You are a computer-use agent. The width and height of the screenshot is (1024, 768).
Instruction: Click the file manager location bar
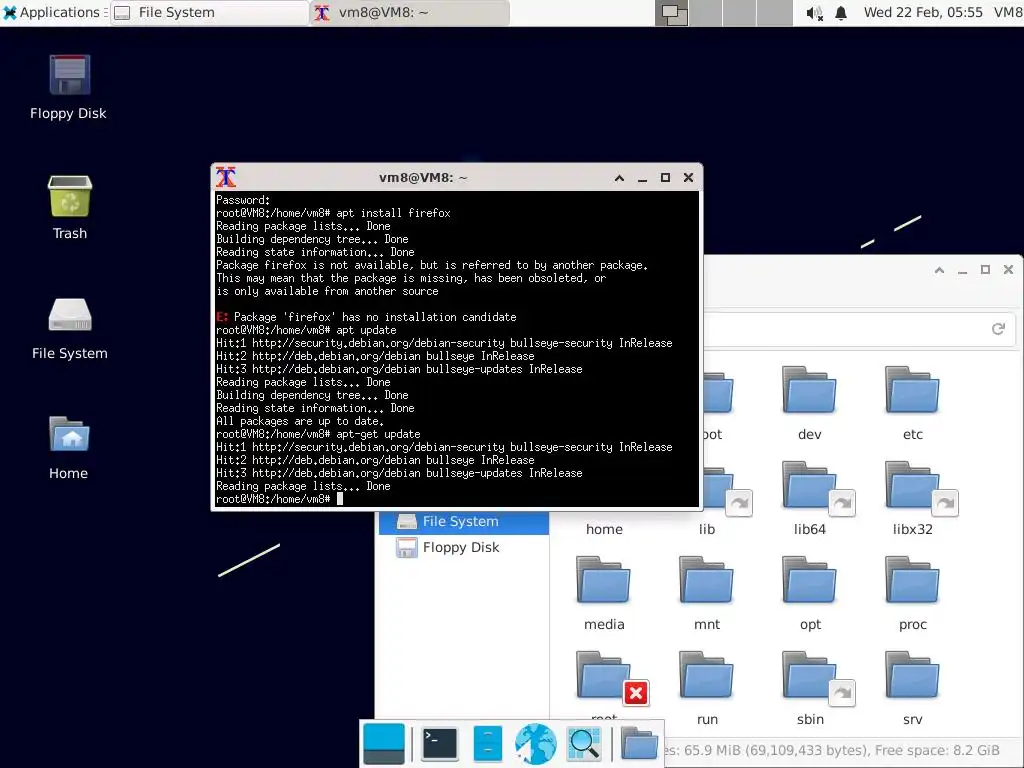tap(842, 329)
